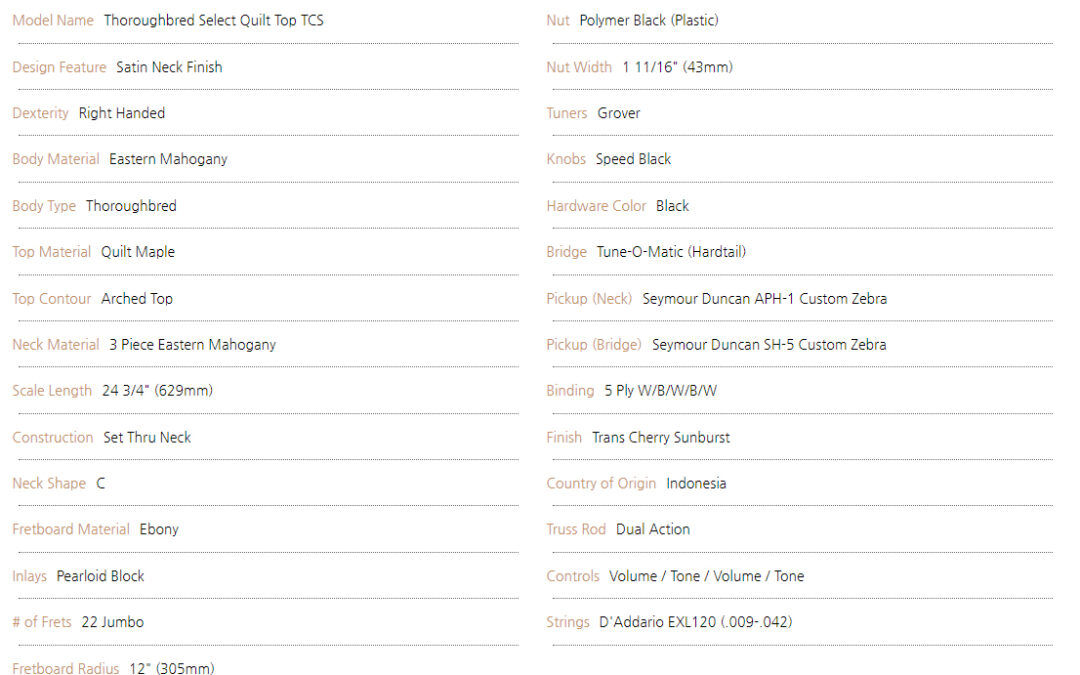Click the Fretboard Material label
Image resolution: width=1080 pixels, height=675 pixels.
pyautogui.click(x=71, y=529)
